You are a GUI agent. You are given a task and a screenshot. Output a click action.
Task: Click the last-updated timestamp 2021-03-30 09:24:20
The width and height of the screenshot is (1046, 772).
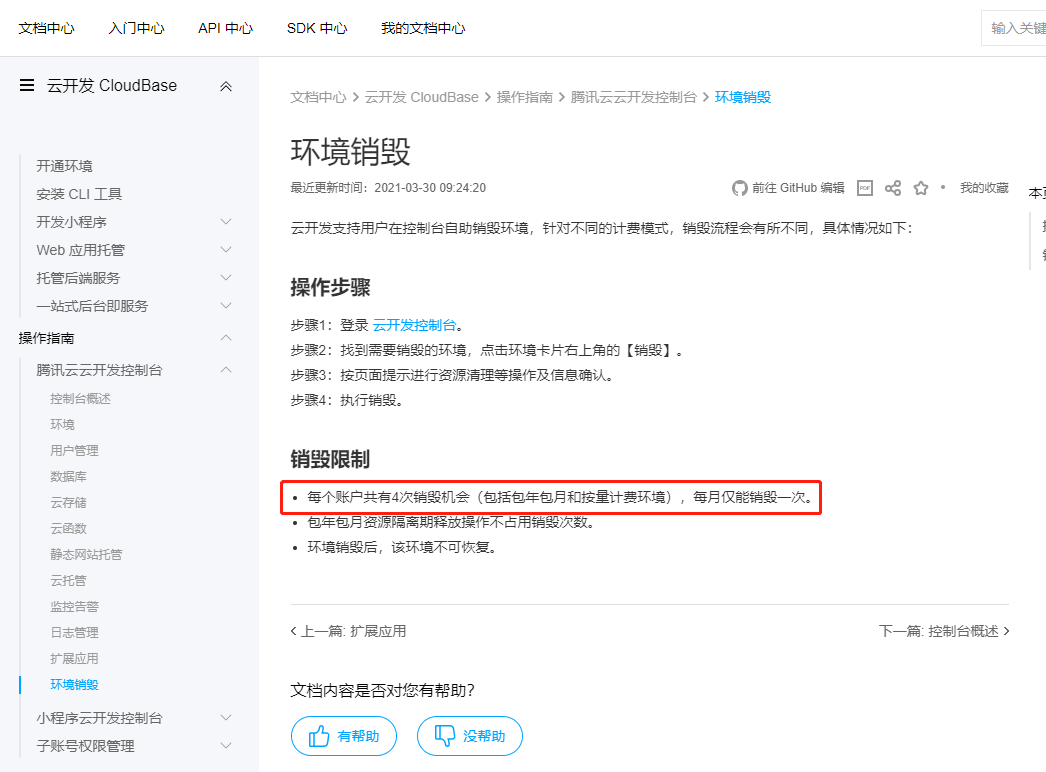(x=430, y=188)
